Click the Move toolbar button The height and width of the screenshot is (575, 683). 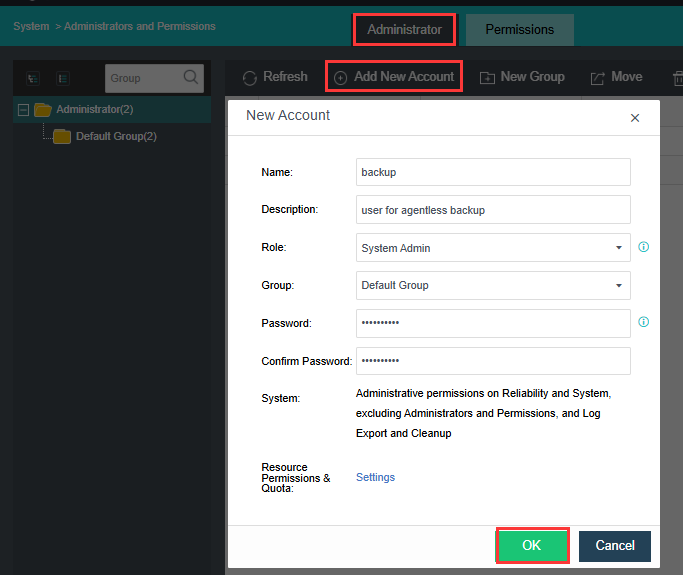616,77
